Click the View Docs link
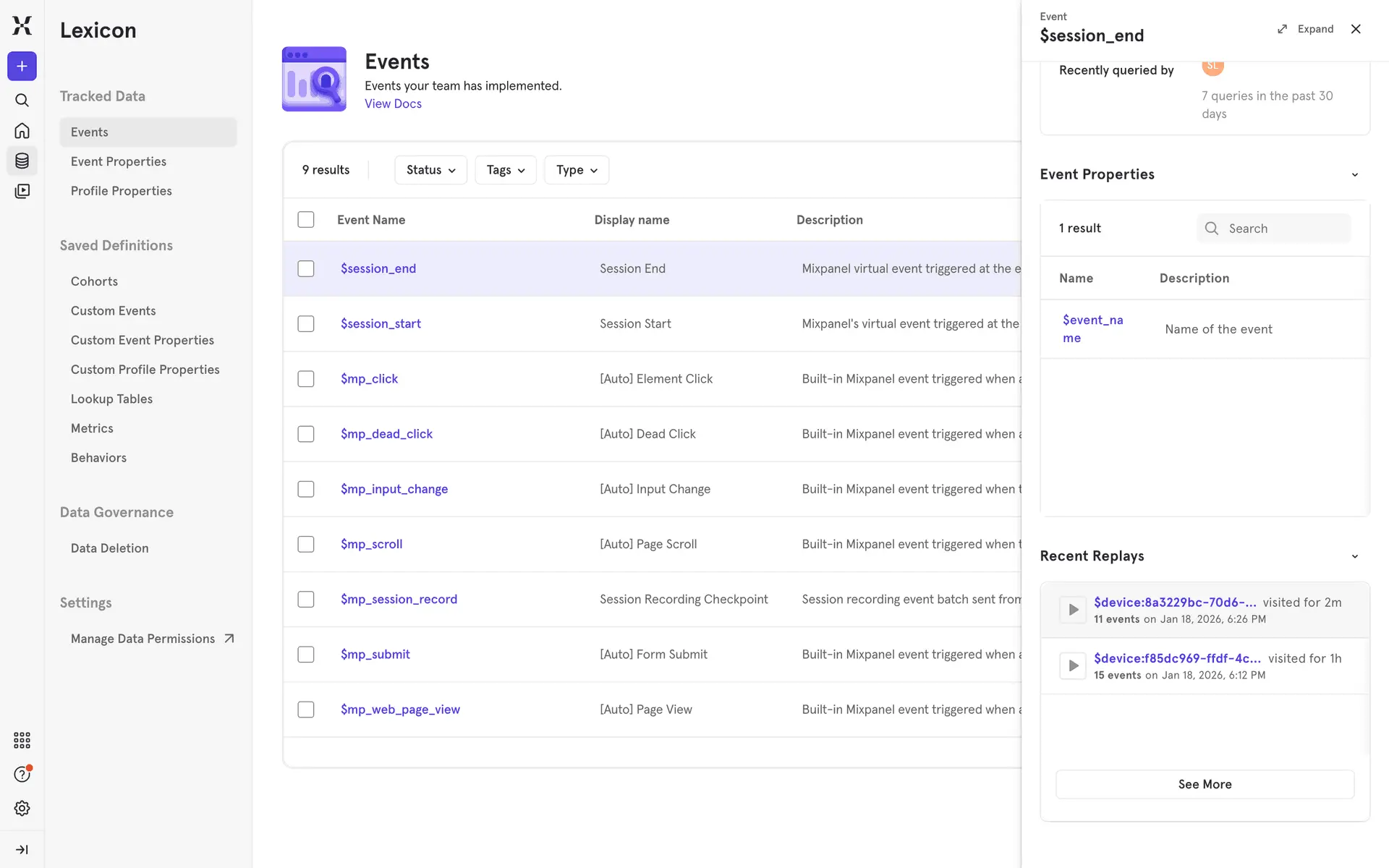Screen dimensions: 1389x868 [x=393, y=103]
